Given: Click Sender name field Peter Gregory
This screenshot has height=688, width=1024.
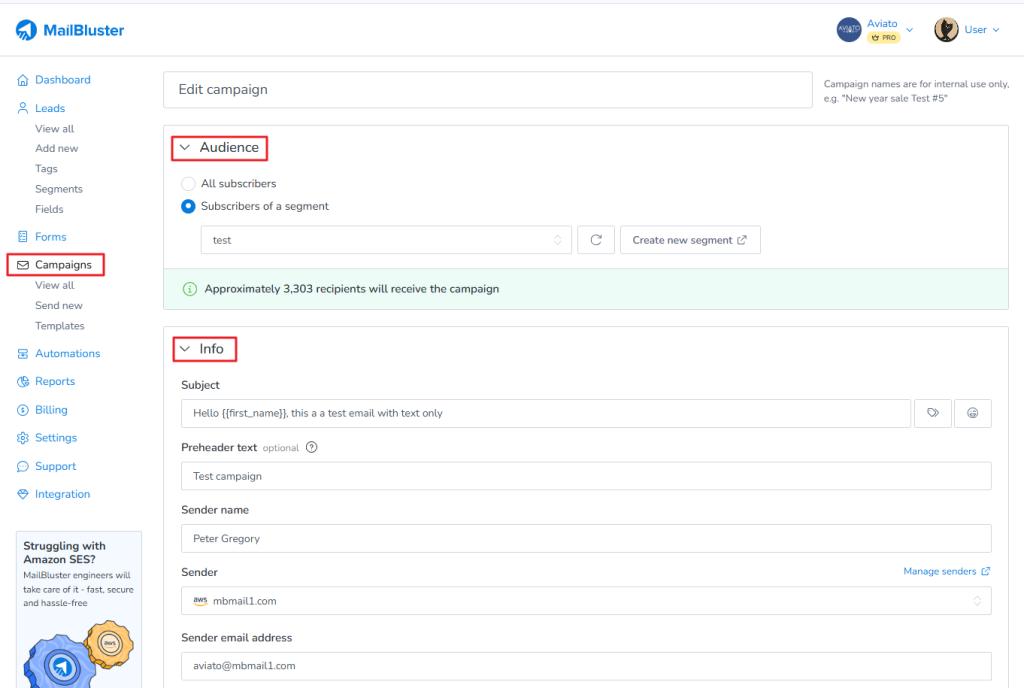Looking at the screenshot, I should (586, 539).
